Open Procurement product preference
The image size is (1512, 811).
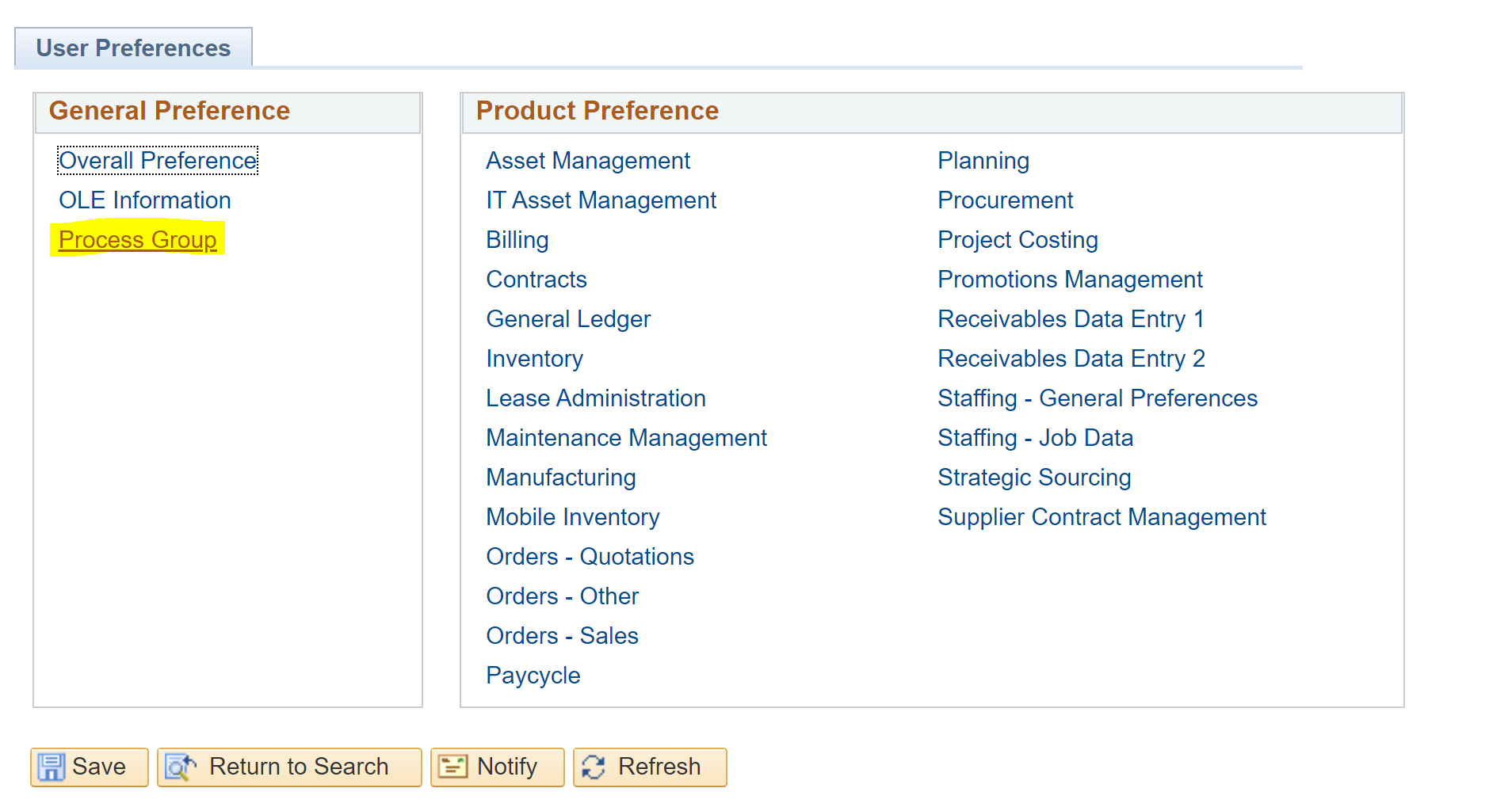(1006, 200)
